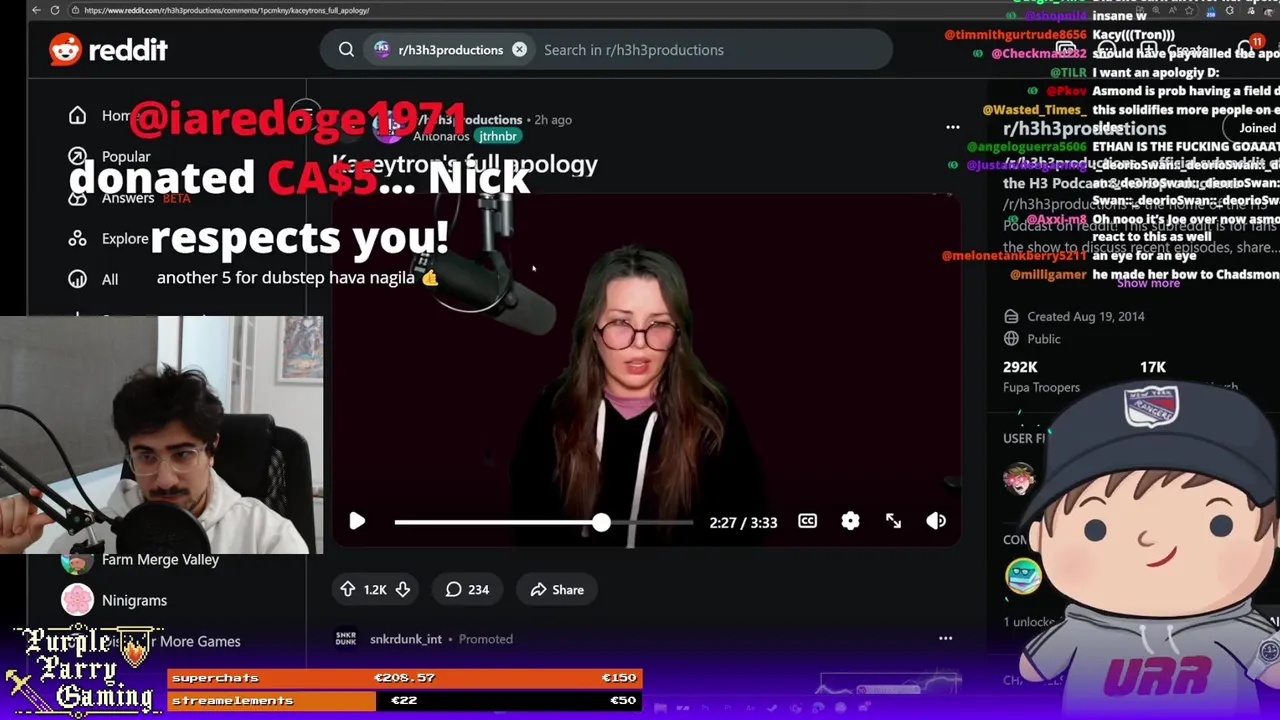The width and height of the screenshot is (1280, 720).
Task: Toggle closed captions on the video
Action: [x=807, y=521]
